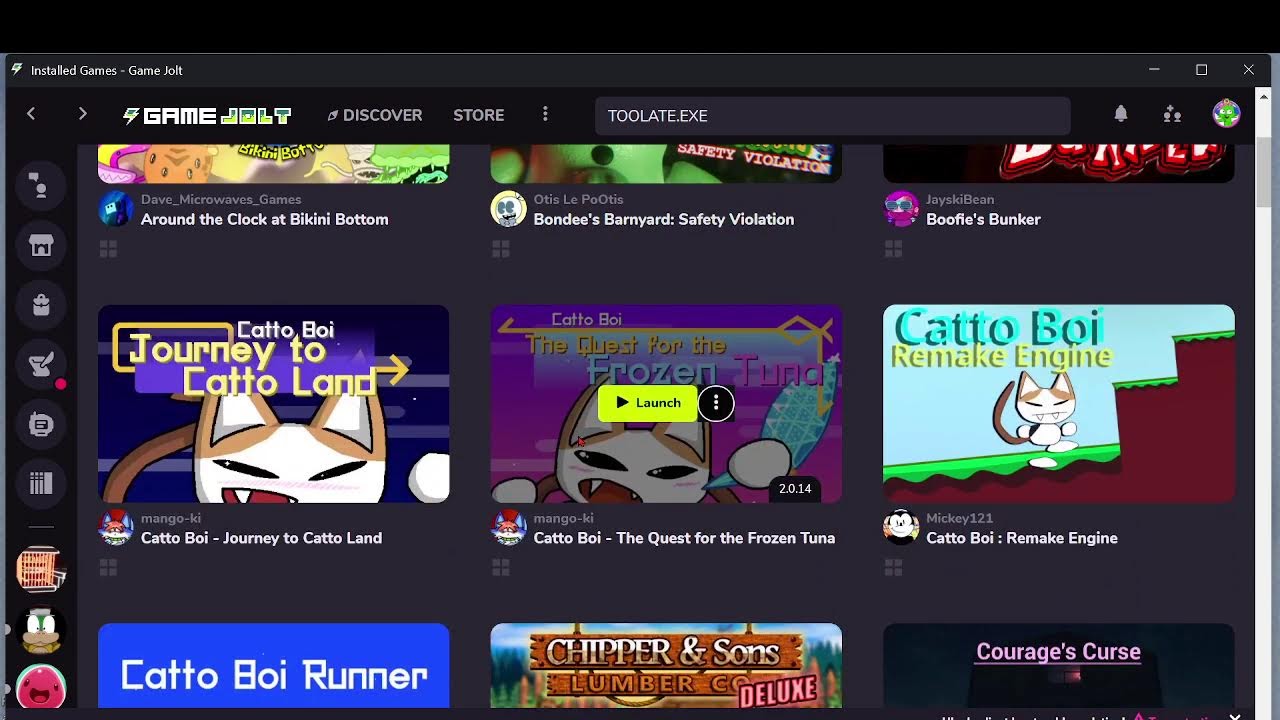
Task: Click Windows platform icon under Catto Boi : Remake Engine
Action: pyautogui.click(x=894, y=568)
